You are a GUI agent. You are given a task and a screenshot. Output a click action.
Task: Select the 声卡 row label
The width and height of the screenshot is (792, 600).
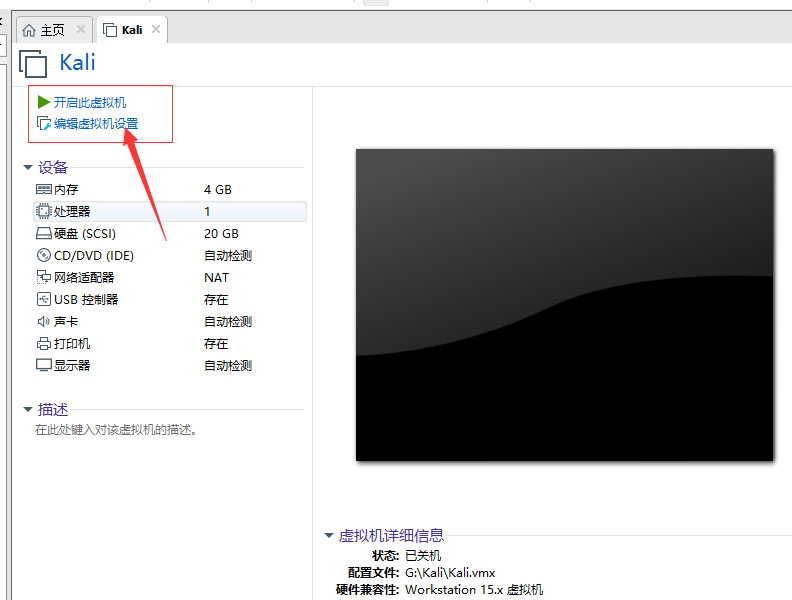[66, 321]
